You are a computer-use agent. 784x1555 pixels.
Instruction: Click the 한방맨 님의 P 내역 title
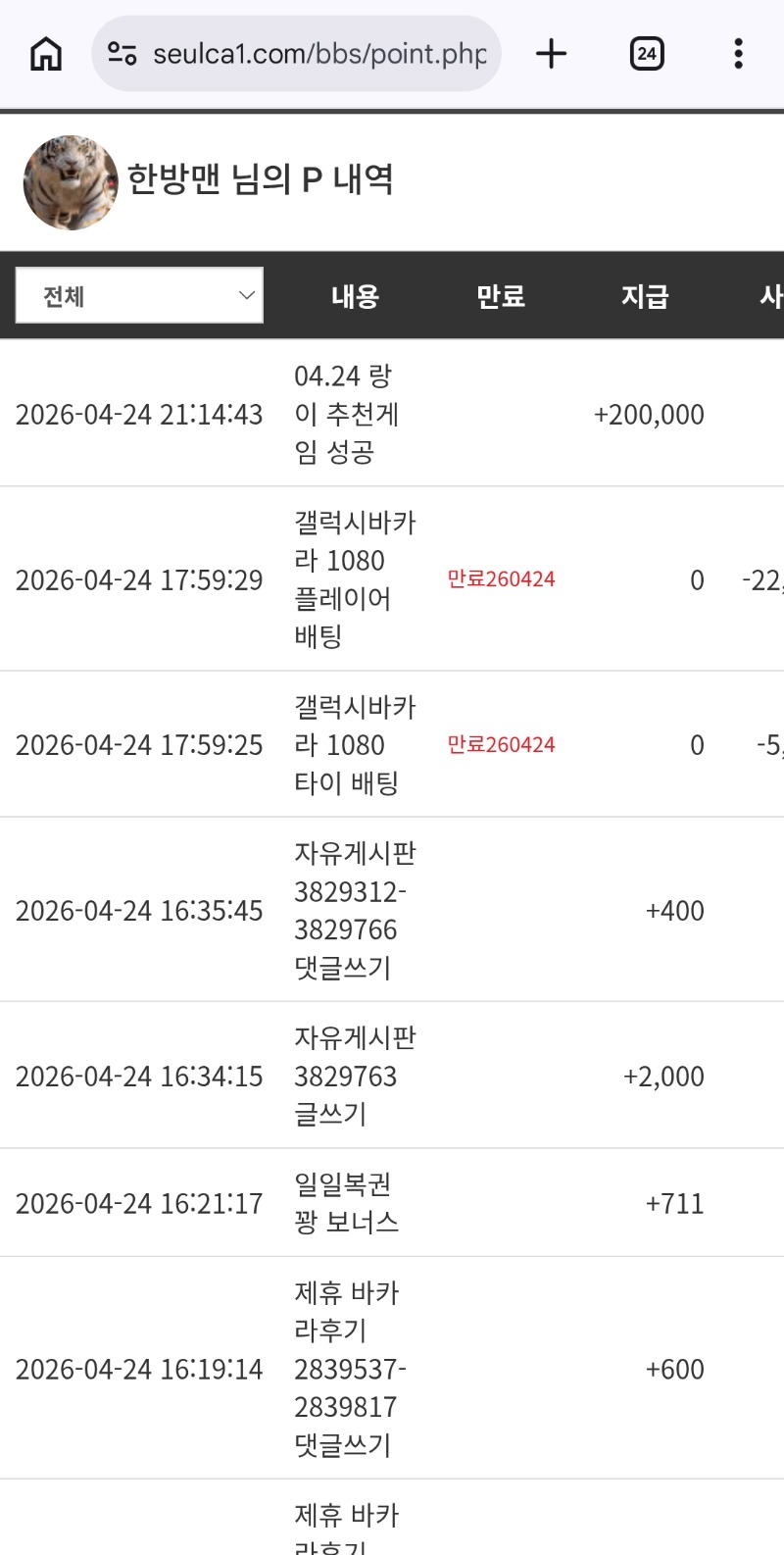261,179
